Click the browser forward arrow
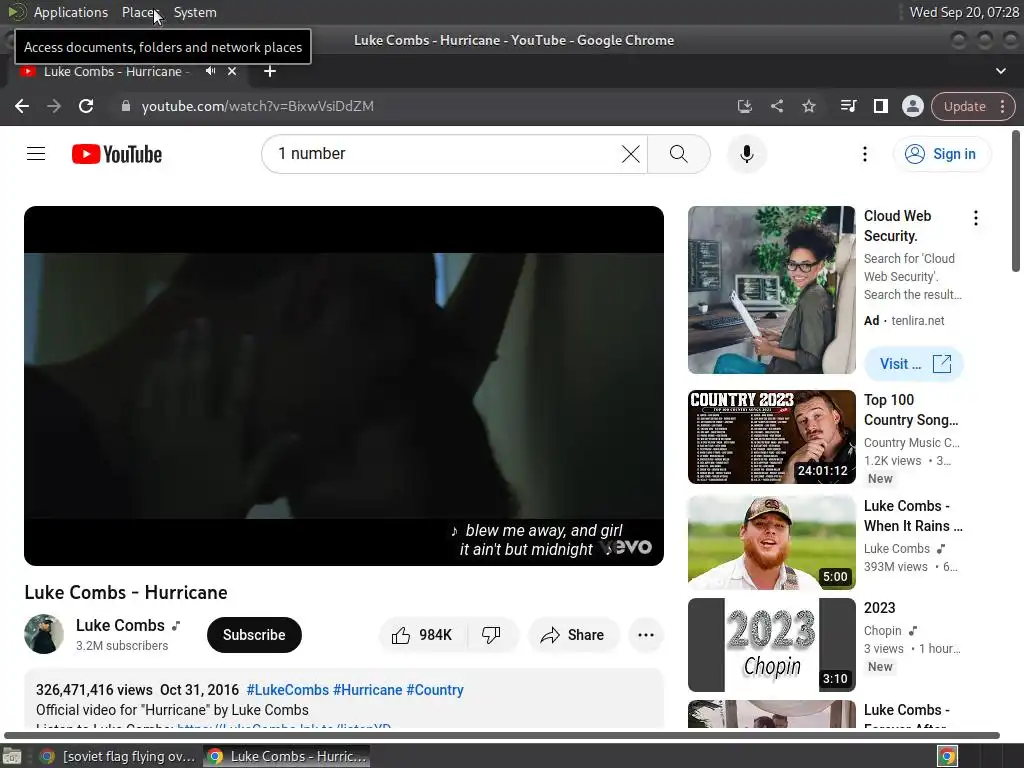Image resolution: width=1024 pixels, height=768 pixels. point(54,106)
